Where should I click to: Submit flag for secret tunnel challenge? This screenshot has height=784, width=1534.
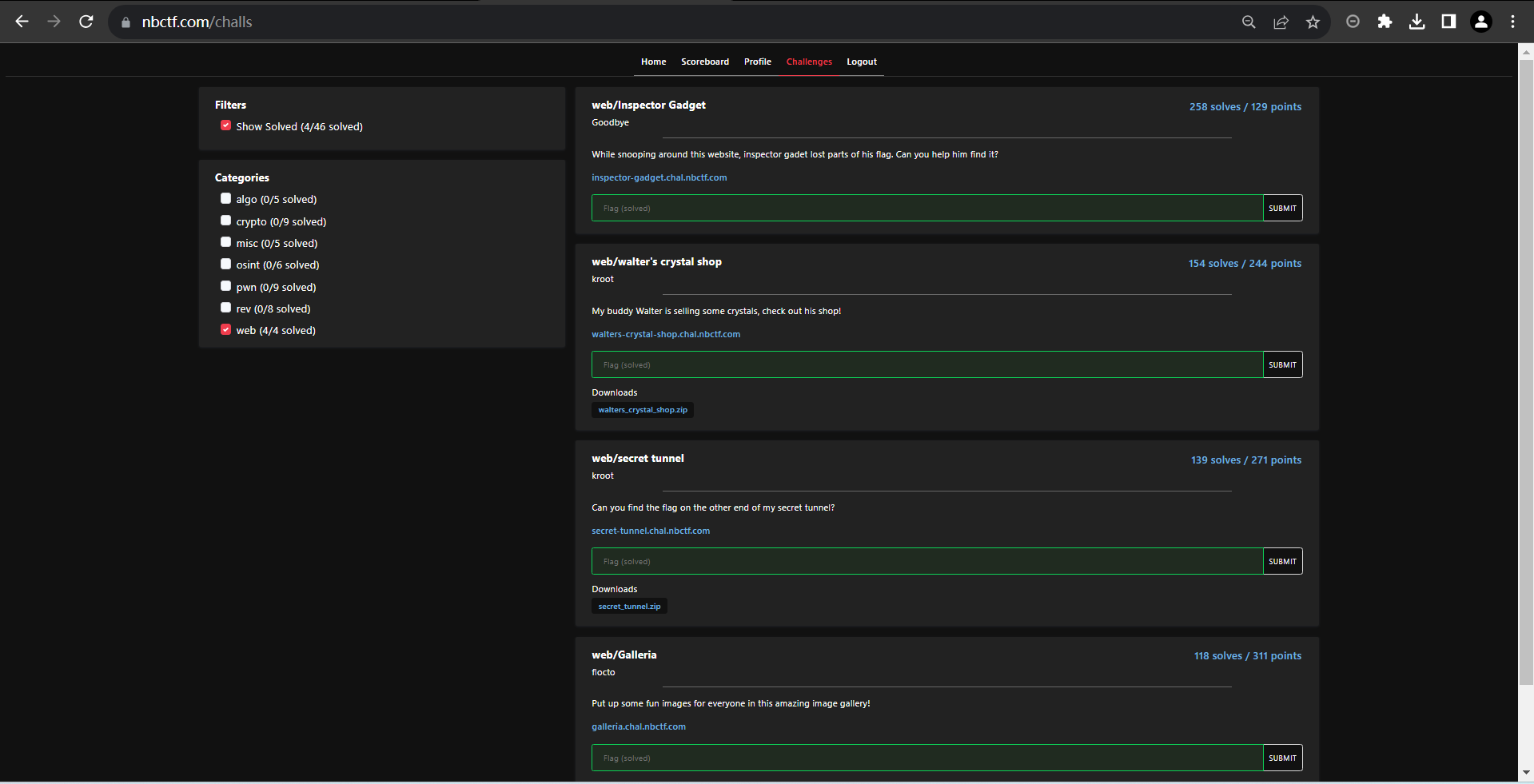click(x=1283, y=561)
